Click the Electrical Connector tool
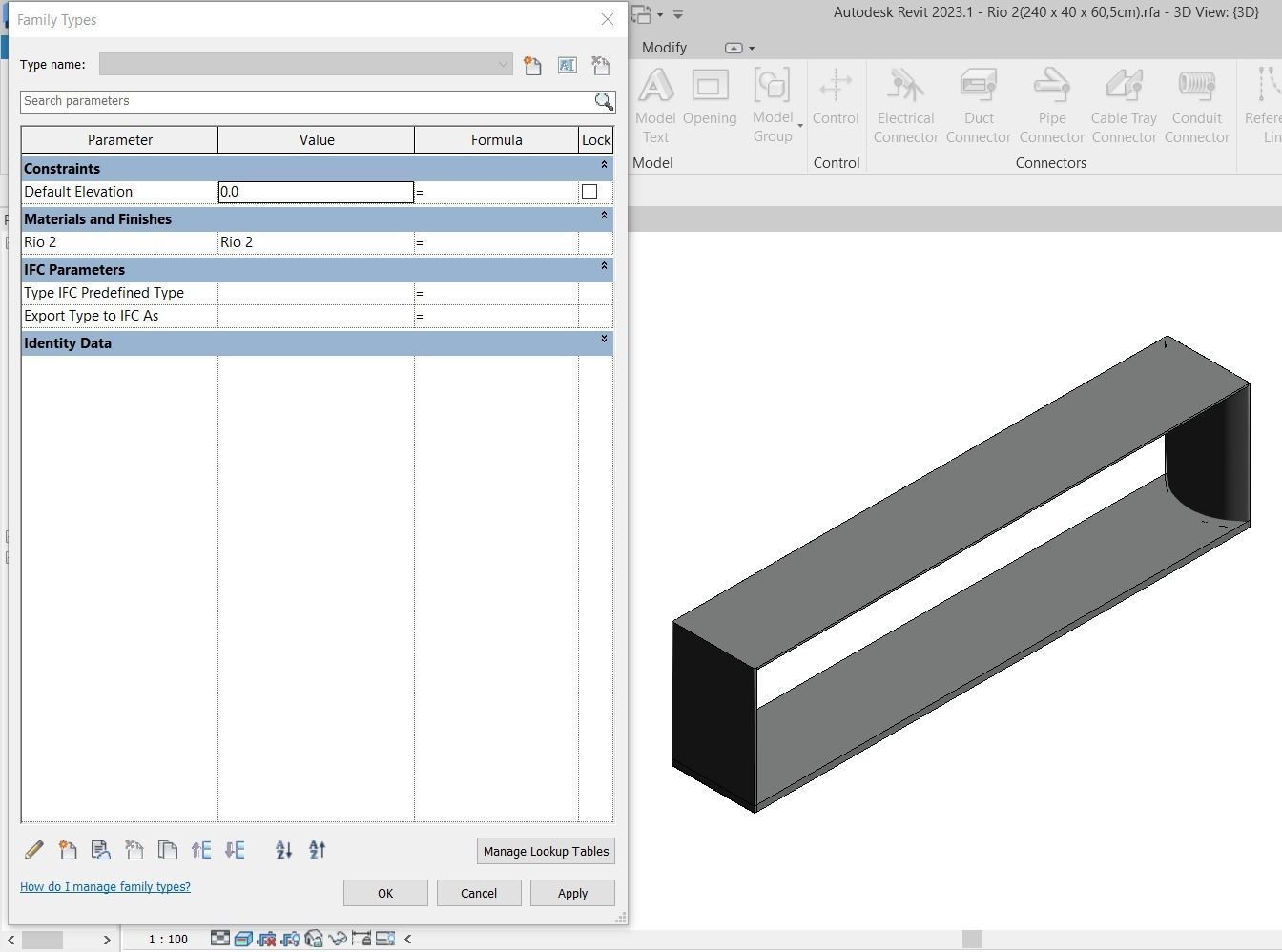Screen dimensions: 1282x952 point(905,105)
